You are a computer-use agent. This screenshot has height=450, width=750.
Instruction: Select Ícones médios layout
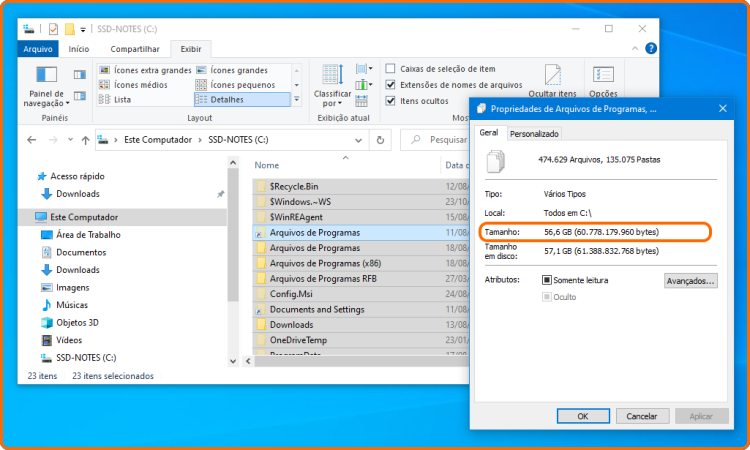click(x=133, y=85)
